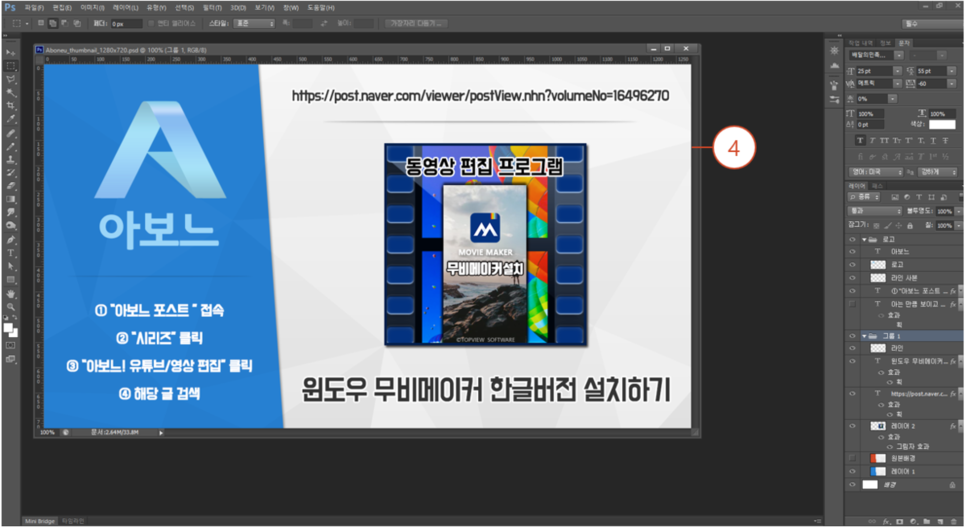Image resolution: width=966 pixels, height=527 pixels.
Task: Open the 이미지(I) menu
Action: pyautogui.click(x=92, y=8)
